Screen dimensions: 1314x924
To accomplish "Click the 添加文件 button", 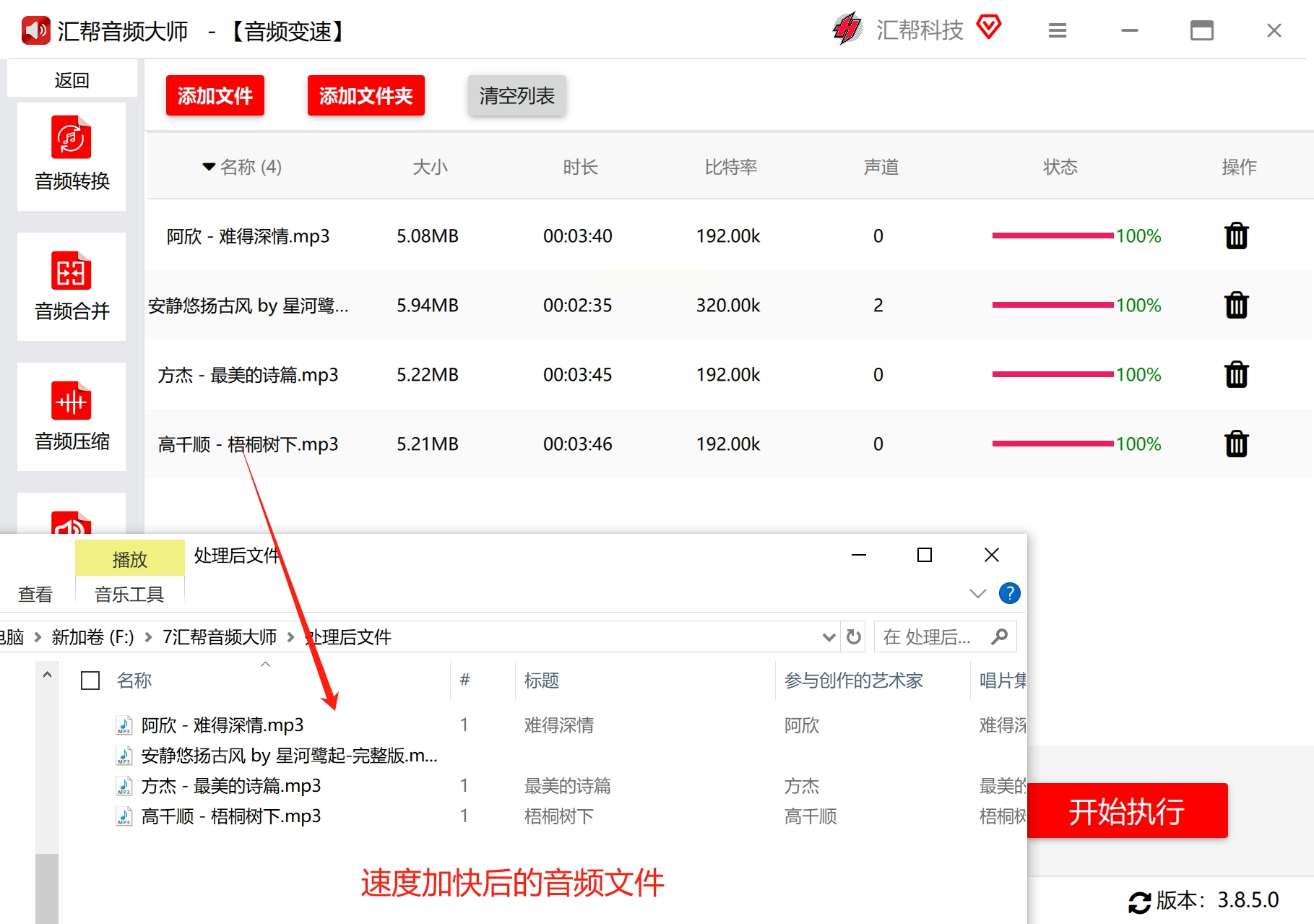I will 215,95.
